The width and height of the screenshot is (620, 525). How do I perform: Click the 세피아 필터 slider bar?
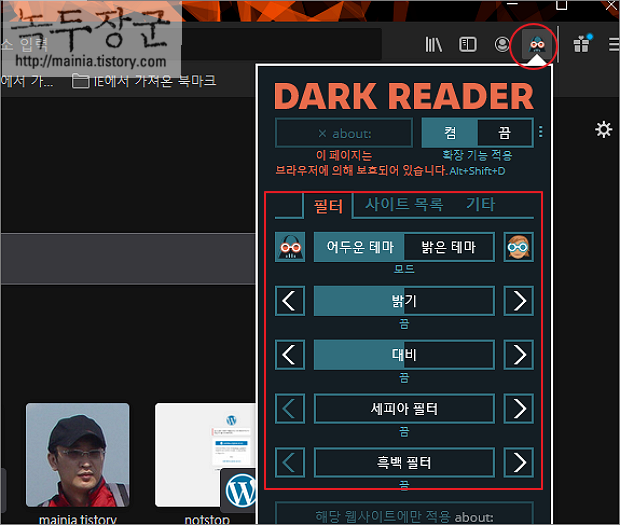pos(404,408)
